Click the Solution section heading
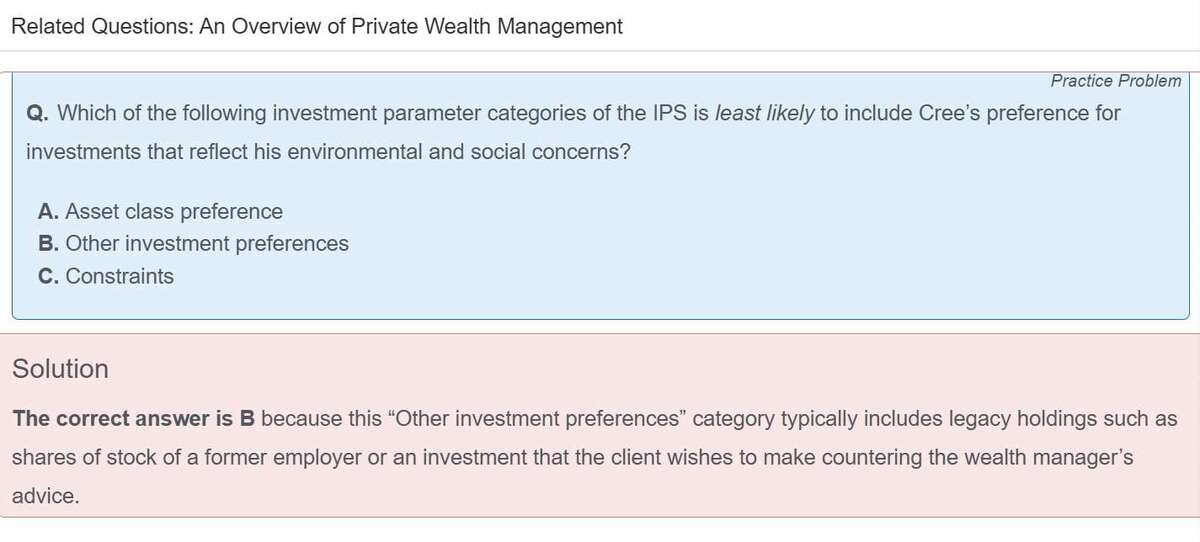Screen dimensions: 1200x542 tap(60, 369)
